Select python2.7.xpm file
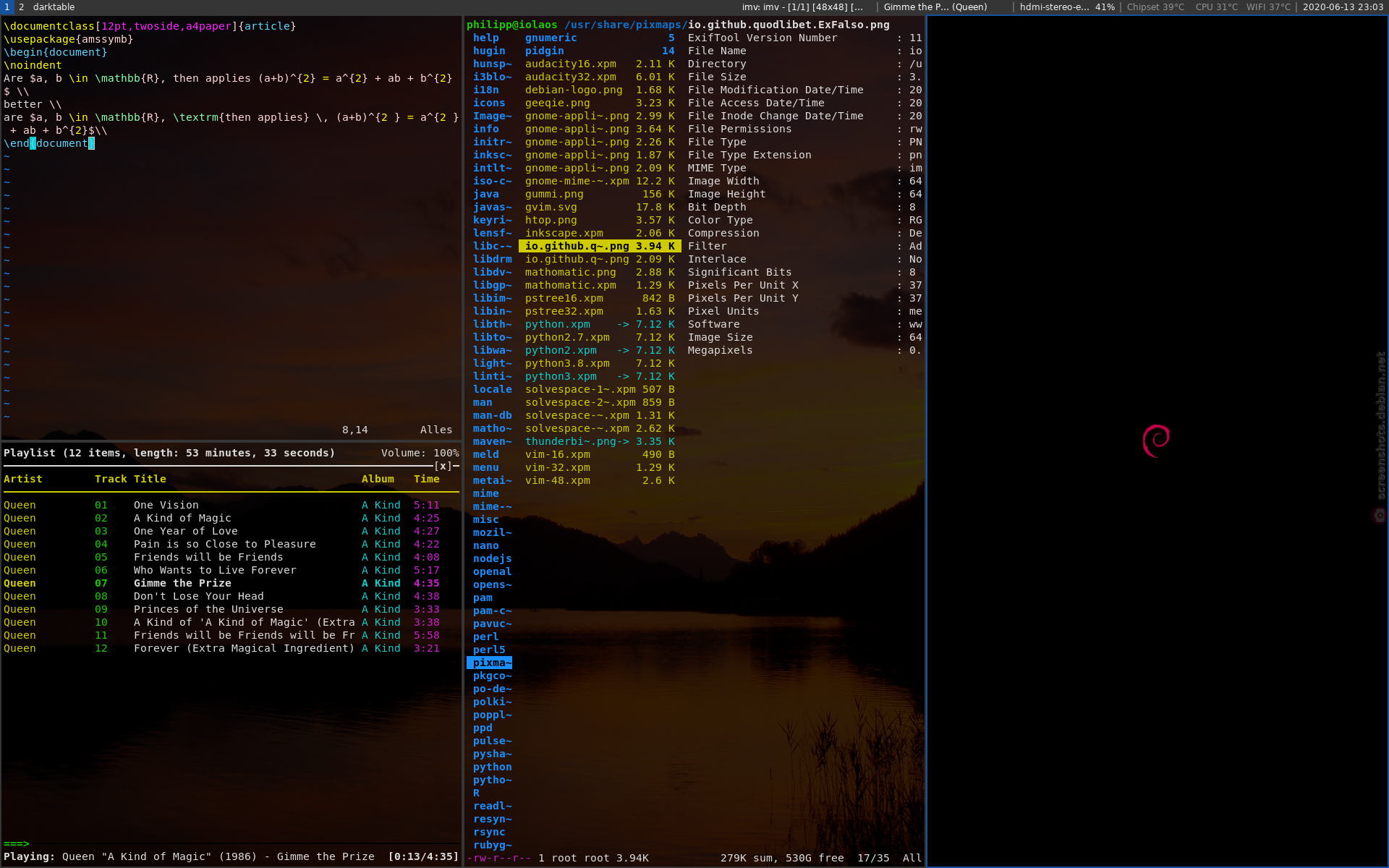This screenshot has width=1389, height=868. point(600,337)
